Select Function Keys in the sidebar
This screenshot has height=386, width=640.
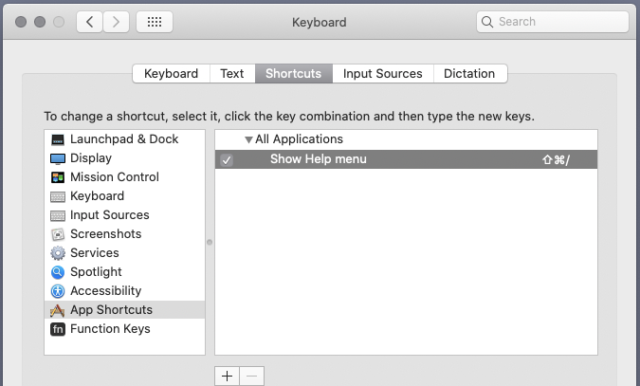point(124,329)
